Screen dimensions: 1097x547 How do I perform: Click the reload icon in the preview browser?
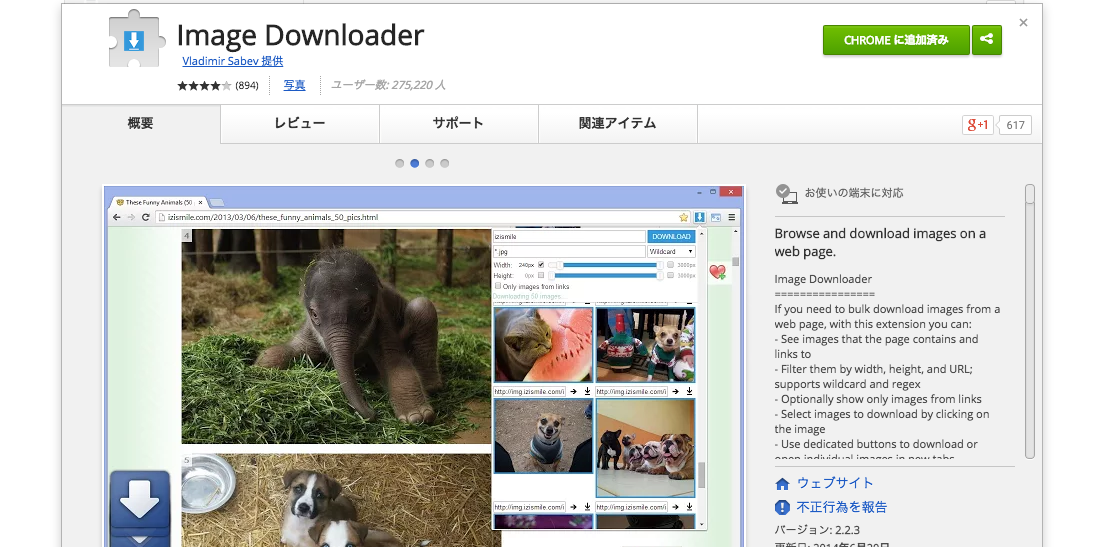(146, 218)
